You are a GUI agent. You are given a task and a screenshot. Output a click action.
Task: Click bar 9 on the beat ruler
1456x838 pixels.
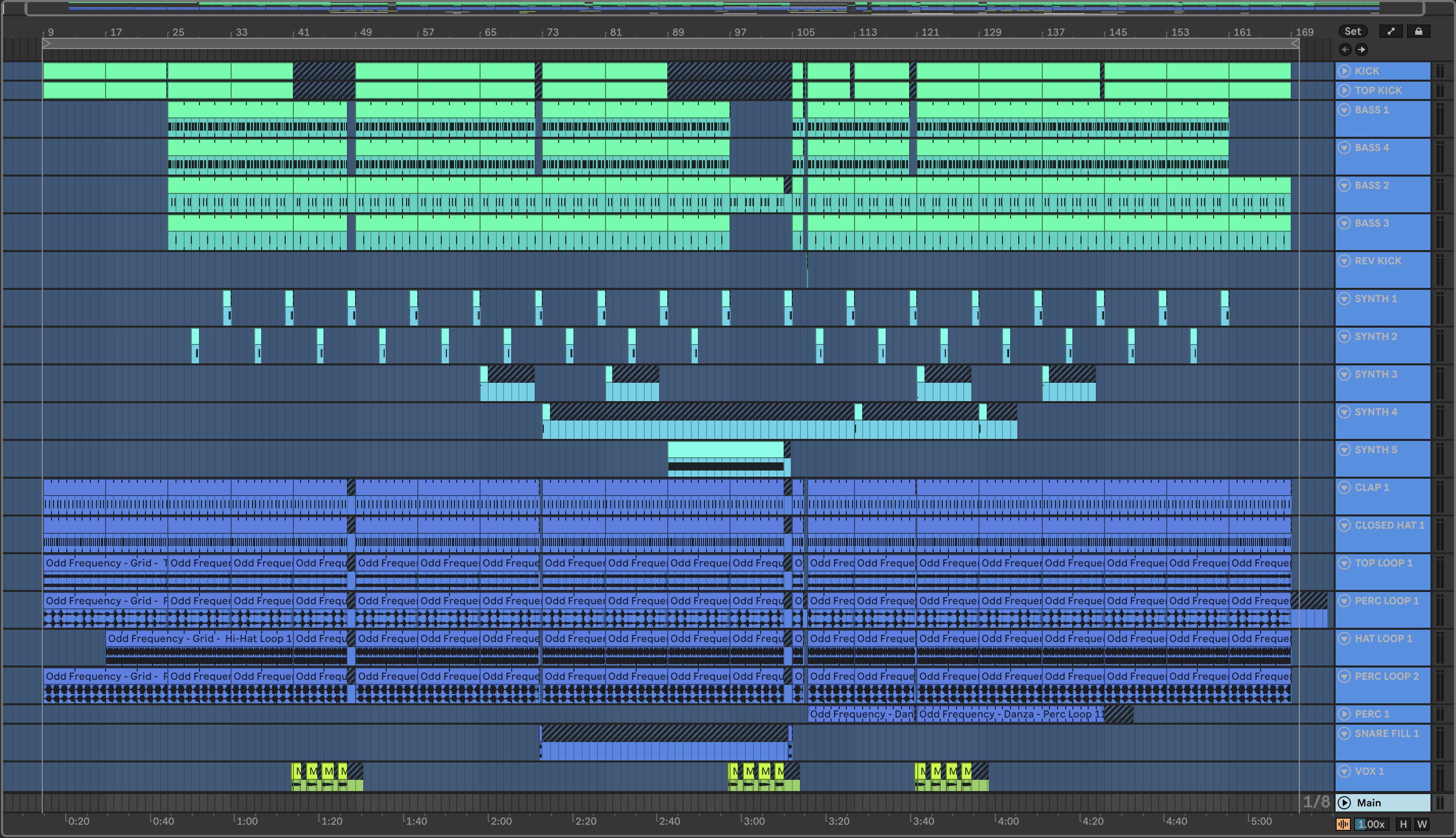pyautogui.click(x=50, y=32)
